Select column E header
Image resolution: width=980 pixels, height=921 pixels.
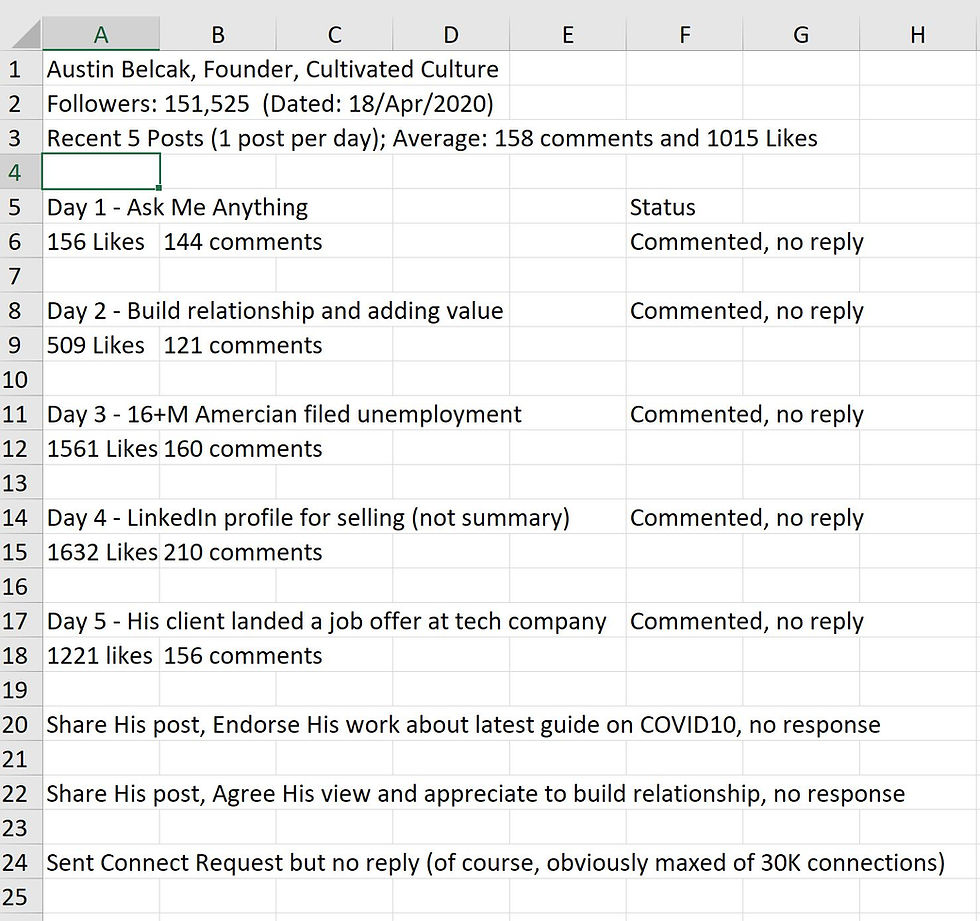click(x=568, y=34)
